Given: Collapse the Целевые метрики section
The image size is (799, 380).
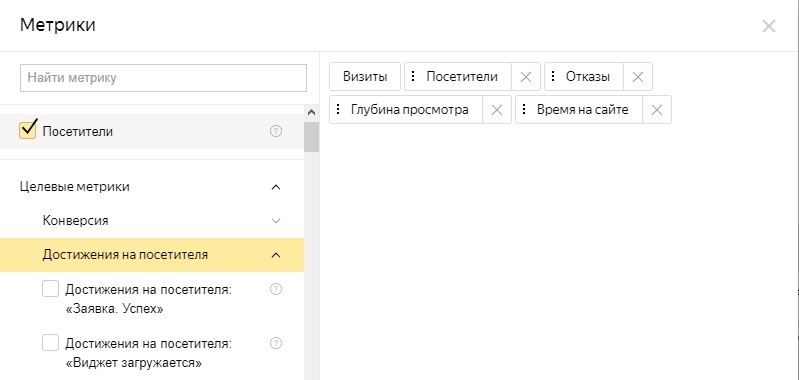Looking at the screenshot, I should (276, 187).
